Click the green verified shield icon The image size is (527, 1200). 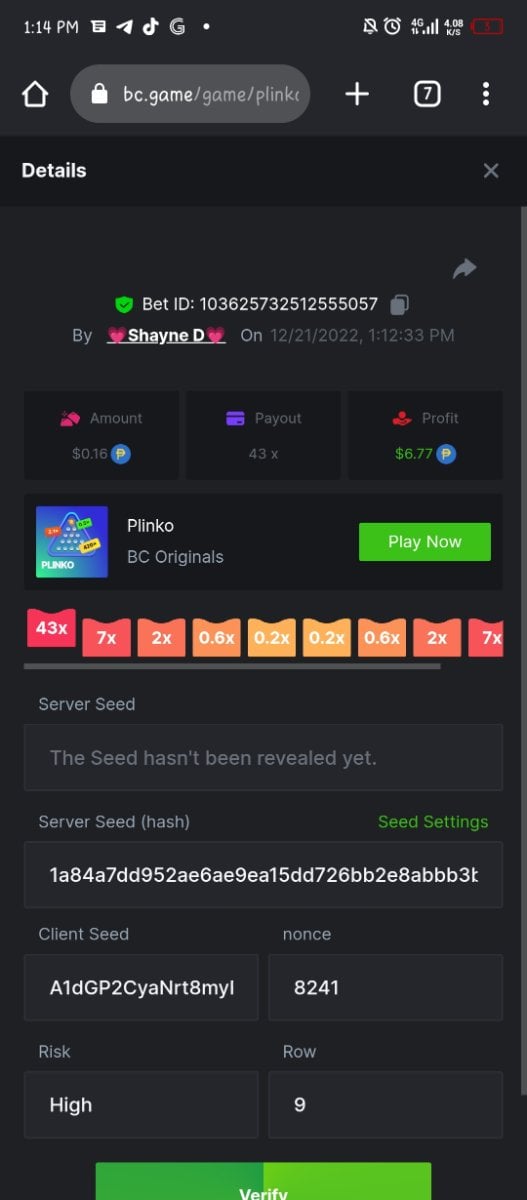(x=124, y=304)
